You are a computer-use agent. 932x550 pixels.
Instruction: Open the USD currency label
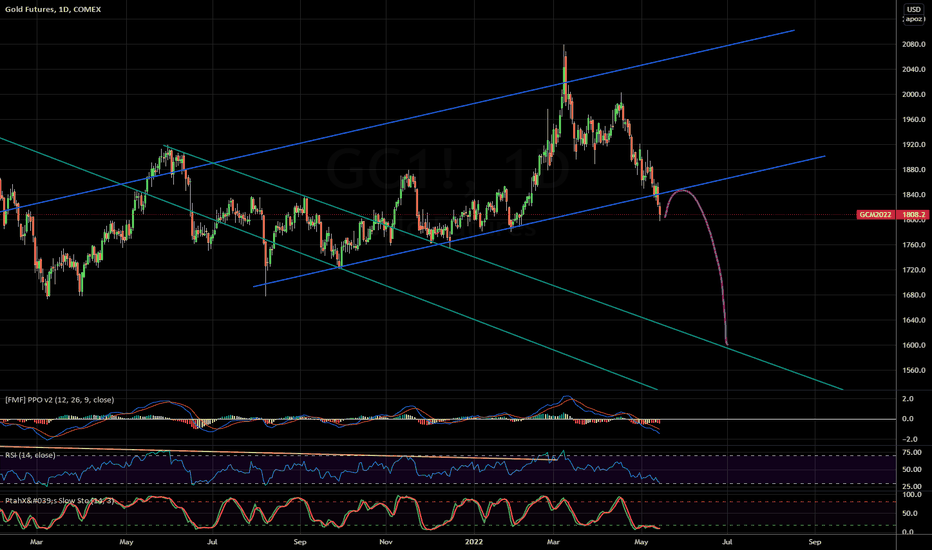pos(914,9)
